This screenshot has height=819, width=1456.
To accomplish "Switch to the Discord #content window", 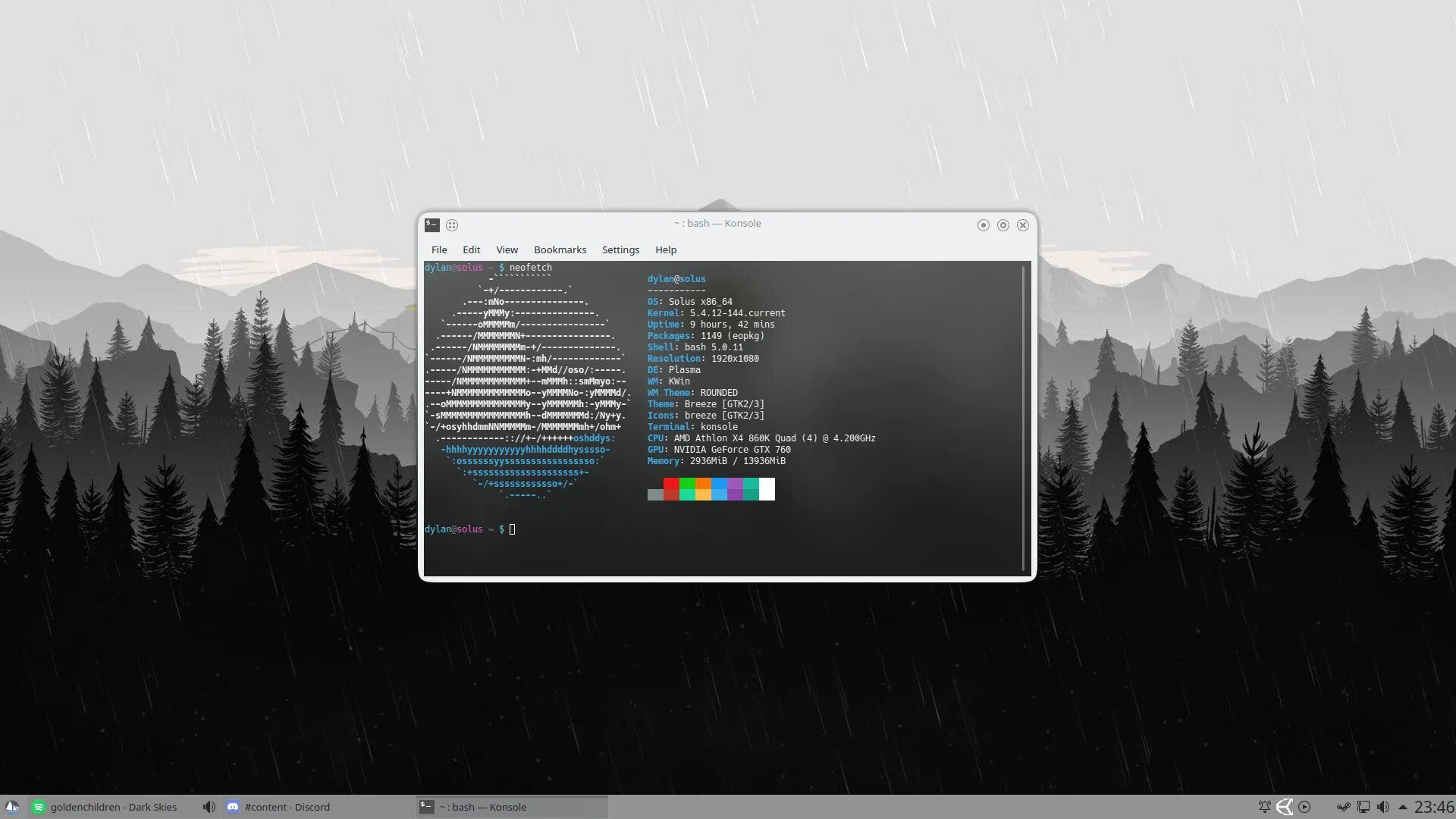I will pos(279,807).
